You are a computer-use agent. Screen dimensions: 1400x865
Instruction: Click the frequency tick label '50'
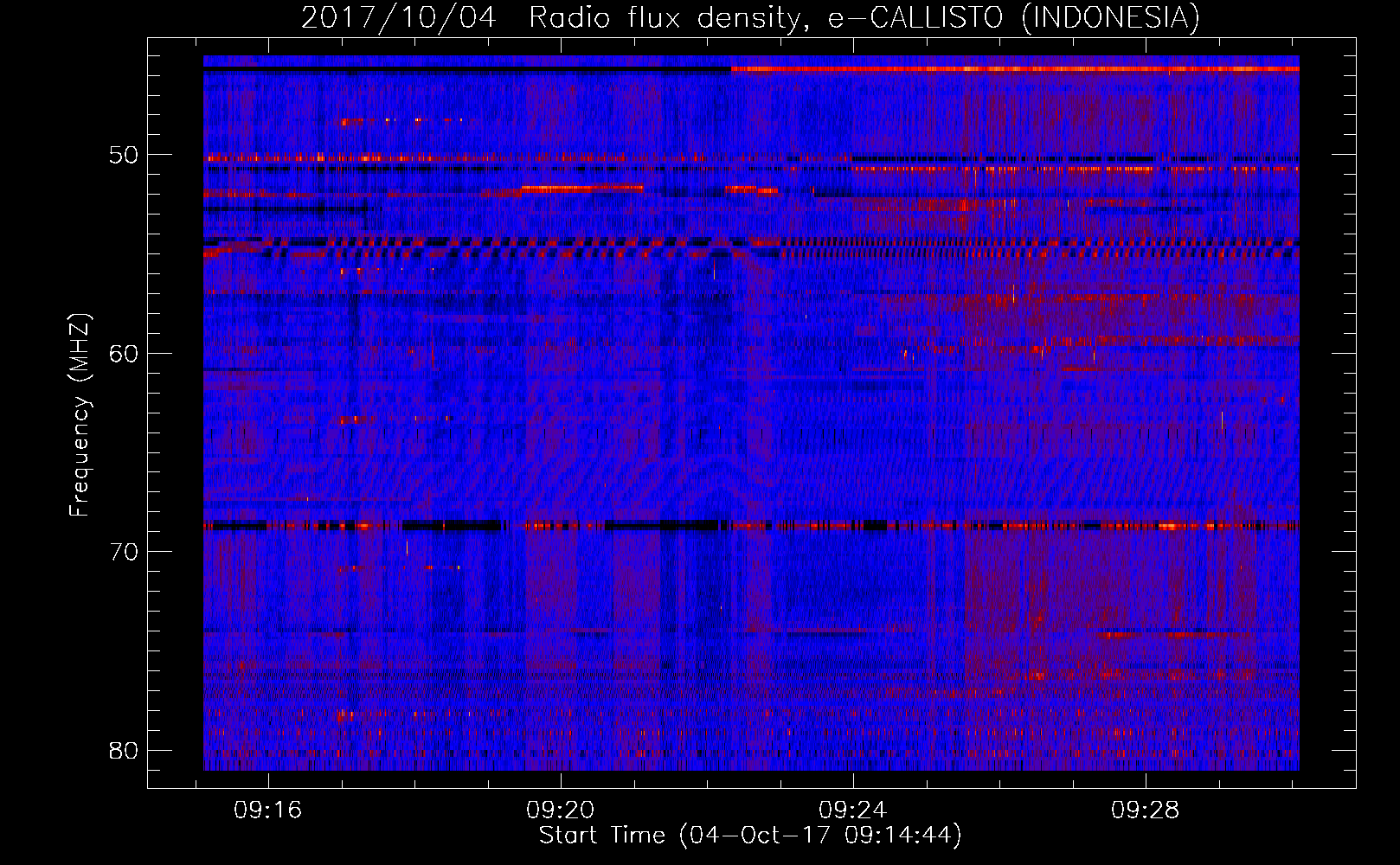124,155
